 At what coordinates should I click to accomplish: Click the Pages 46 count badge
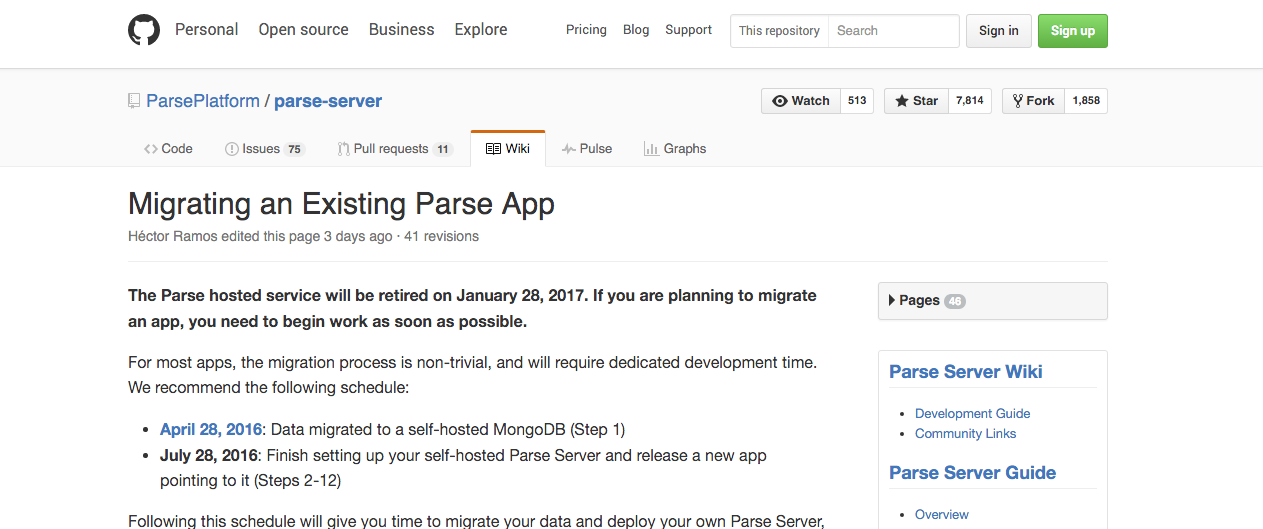(x=955, y=301)
